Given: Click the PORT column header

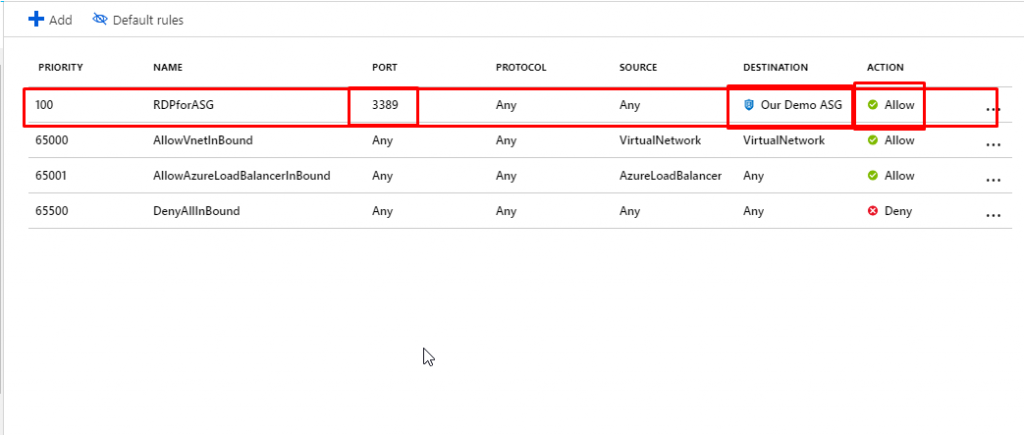Looking at the screenshot, I should click(385, 67).
